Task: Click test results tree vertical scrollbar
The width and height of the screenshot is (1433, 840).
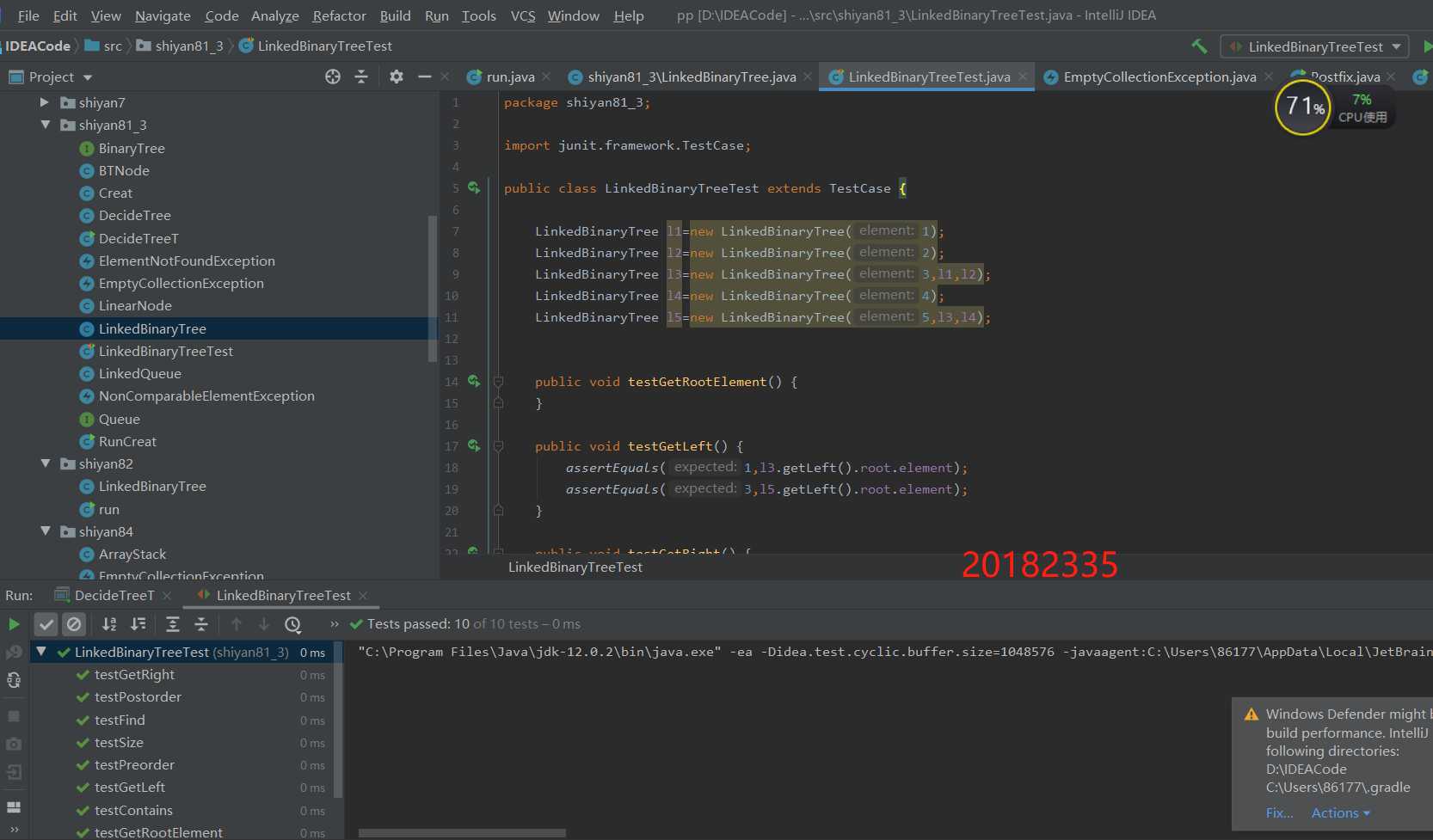Action: 339,718
